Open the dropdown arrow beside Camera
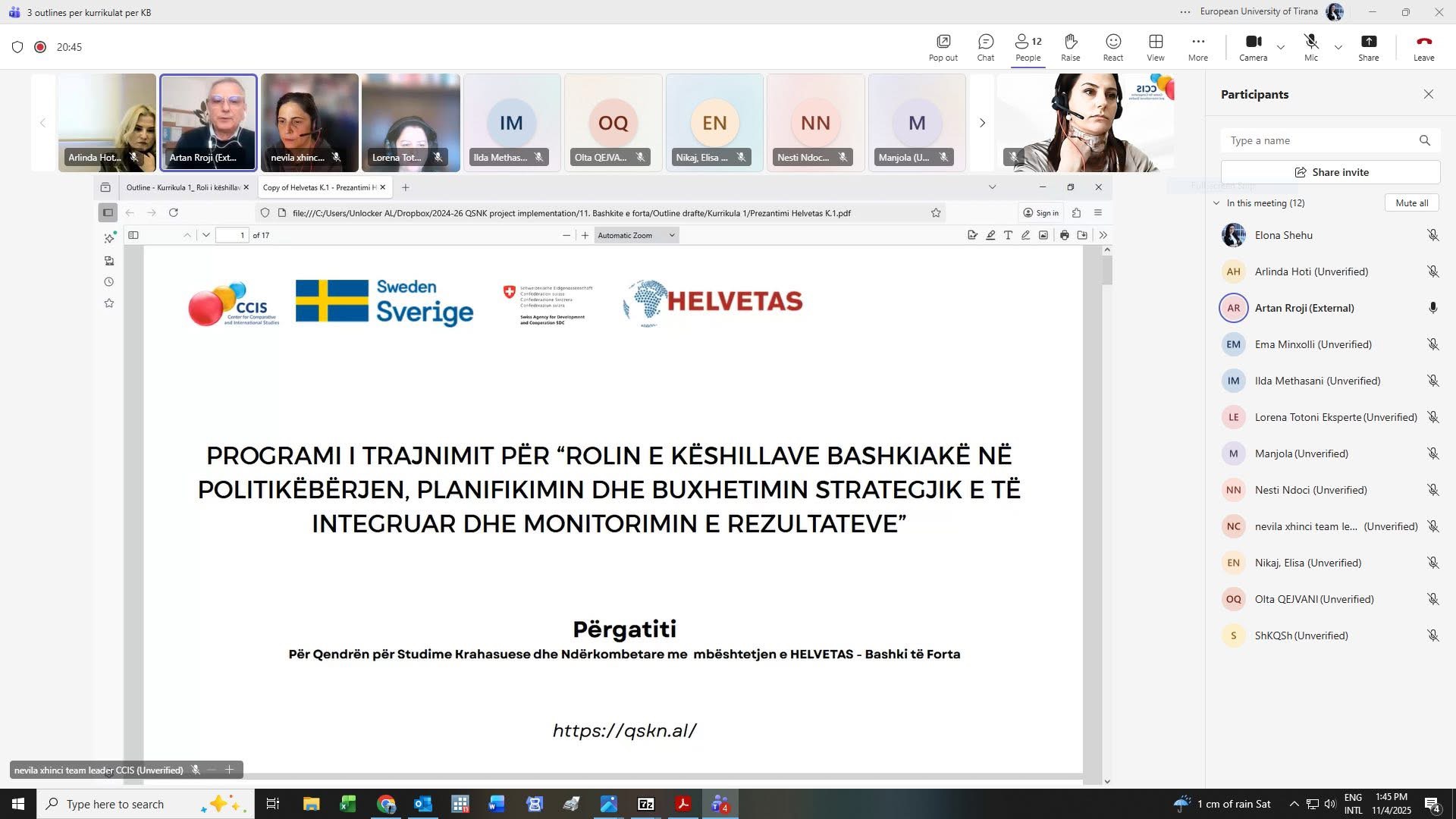The height and width of the screenshot is (819, 1456). pyautogui.click(x=1281, y=47)
